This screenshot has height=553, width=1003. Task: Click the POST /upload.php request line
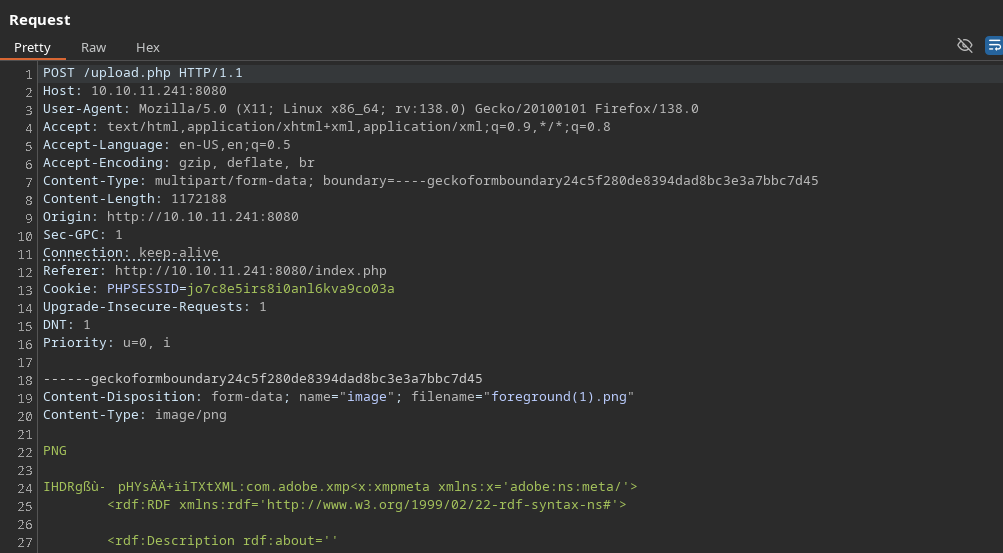coord(143,73)
